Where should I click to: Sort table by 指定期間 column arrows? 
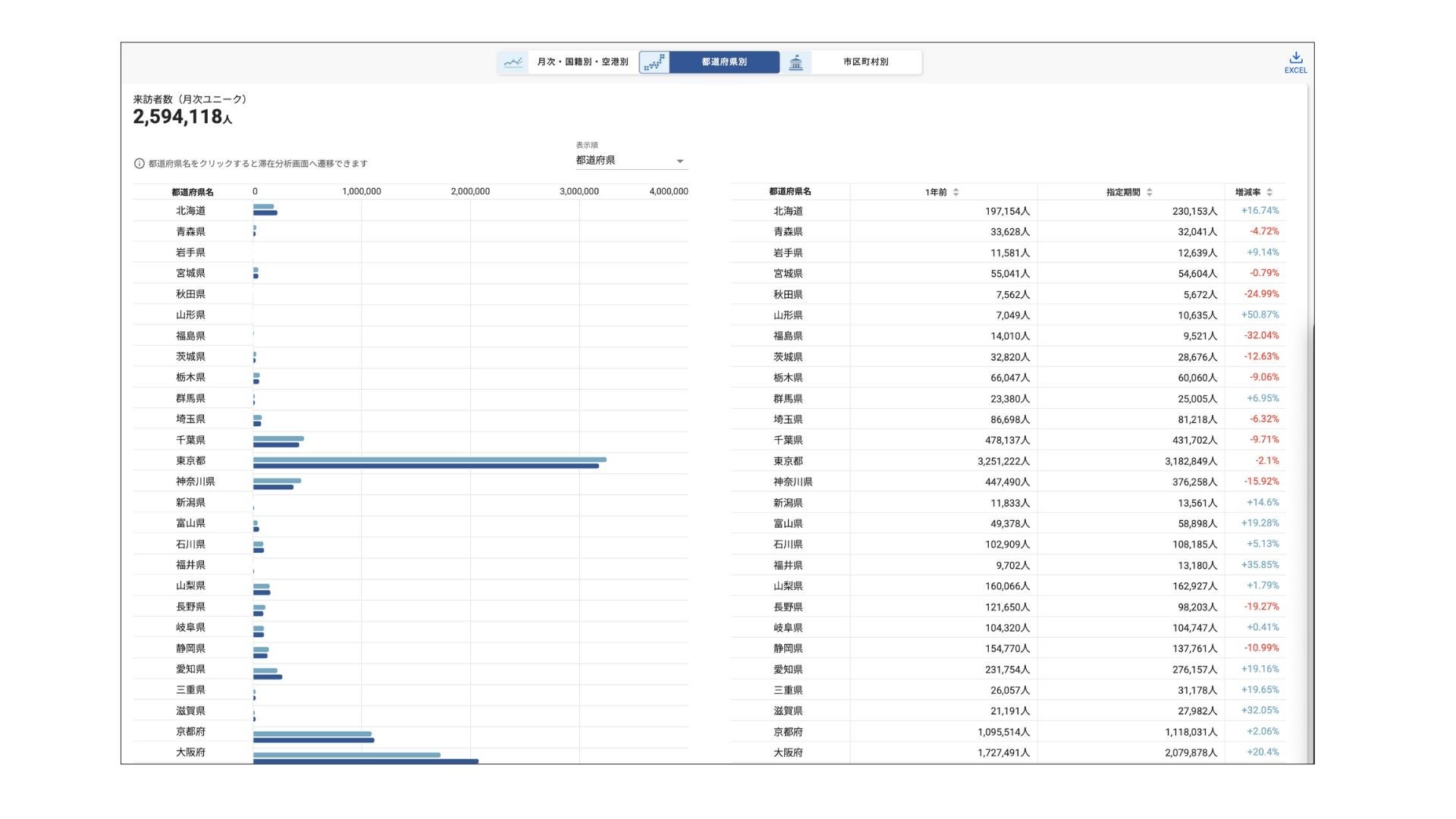tap(1150, 193)
